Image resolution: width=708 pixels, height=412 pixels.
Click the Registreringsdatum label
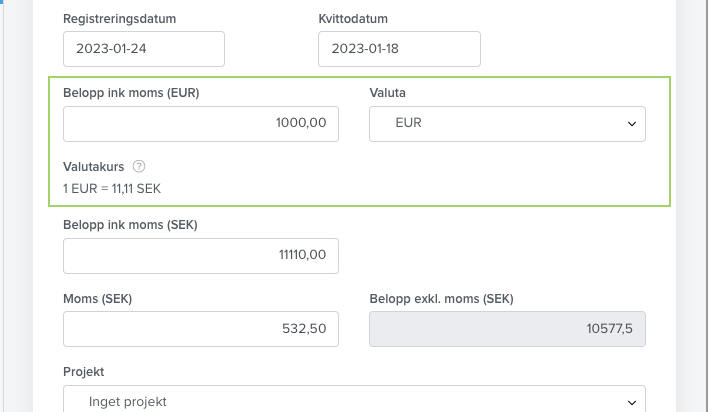tap(120, 19)
